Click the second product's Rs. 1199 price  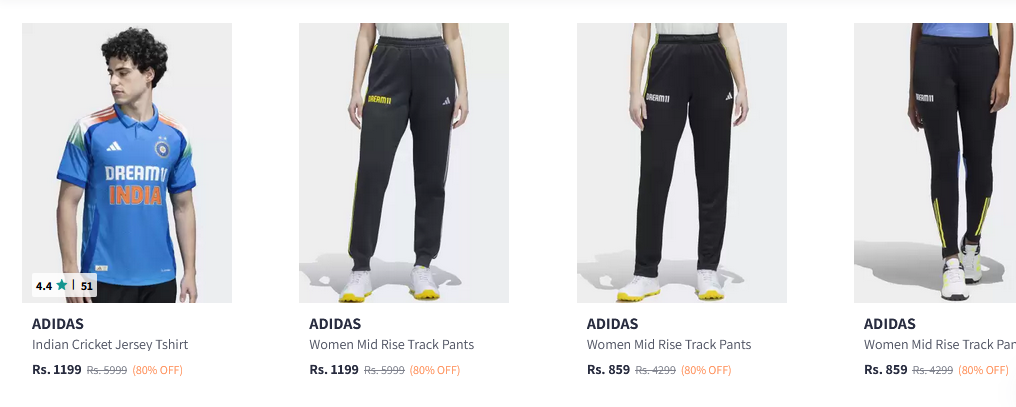(333, 369)
